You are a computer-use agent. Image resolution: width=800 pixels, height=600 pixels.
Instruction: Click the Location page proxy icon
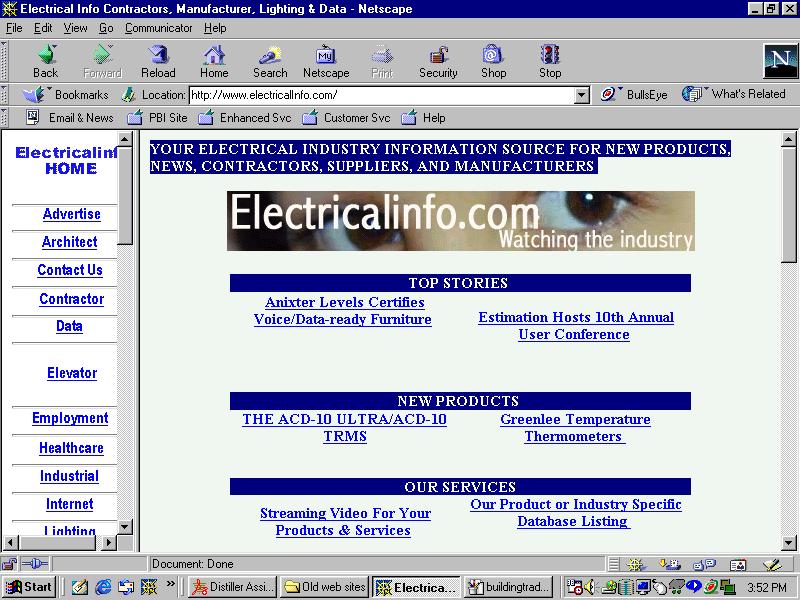(x=129, y=95)
